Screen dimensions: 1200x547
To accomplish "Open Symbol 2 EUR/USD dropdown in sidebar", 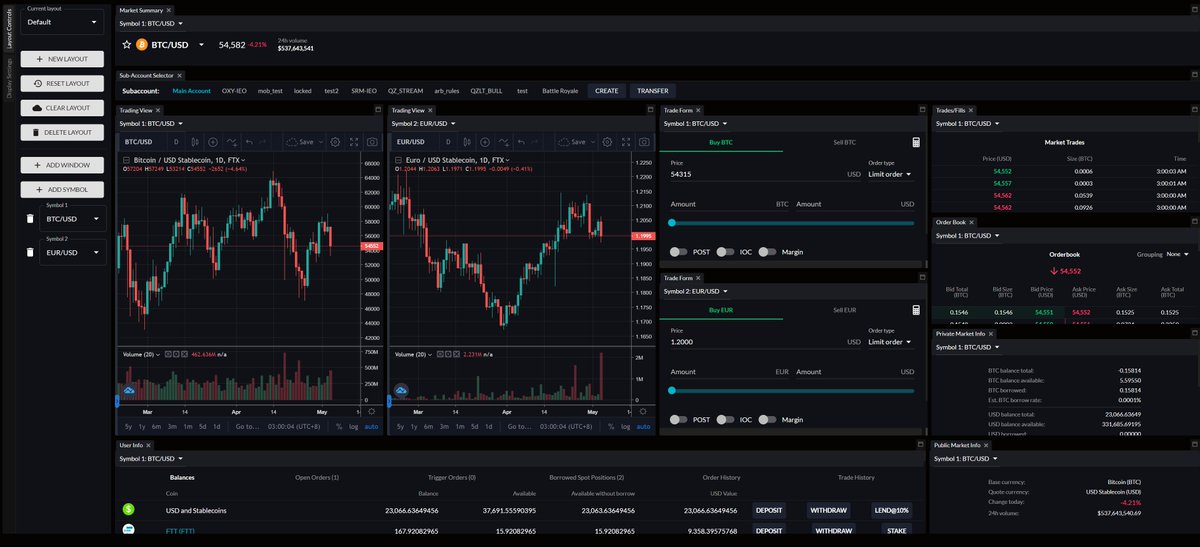I will [73, 252].
